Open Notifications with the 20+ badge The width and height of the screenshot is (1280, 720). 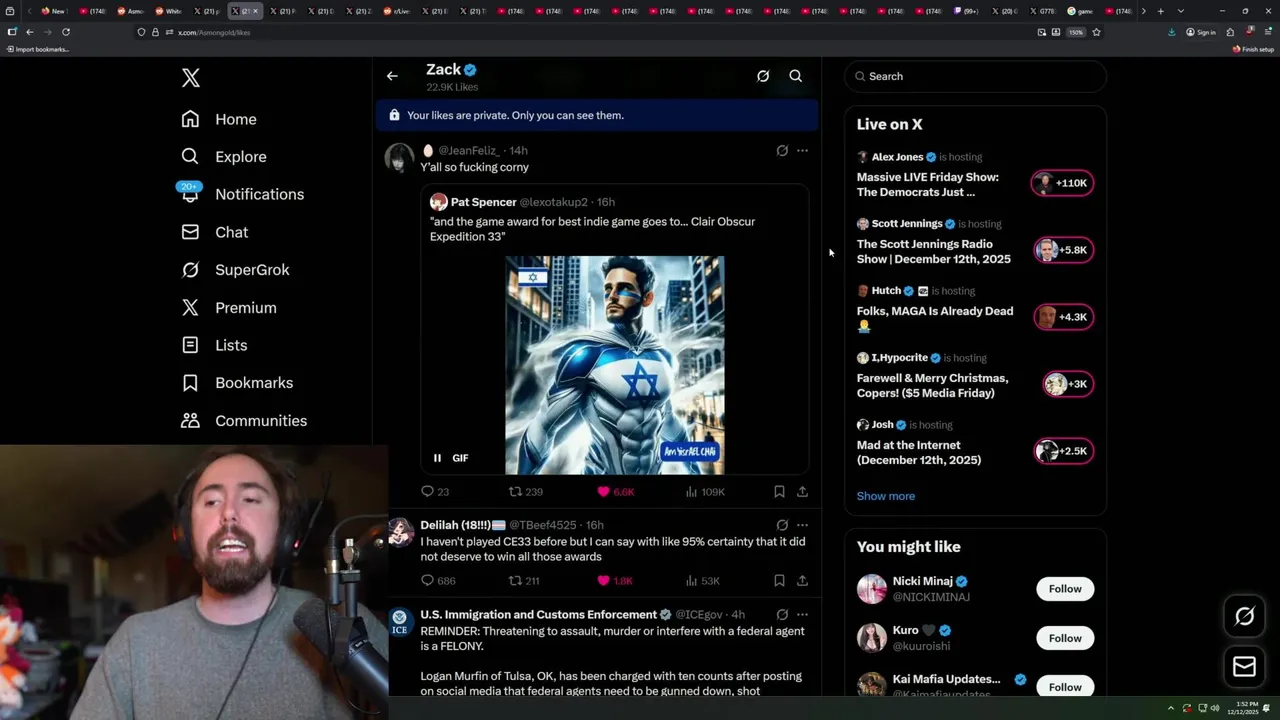[x=242, y=194]
